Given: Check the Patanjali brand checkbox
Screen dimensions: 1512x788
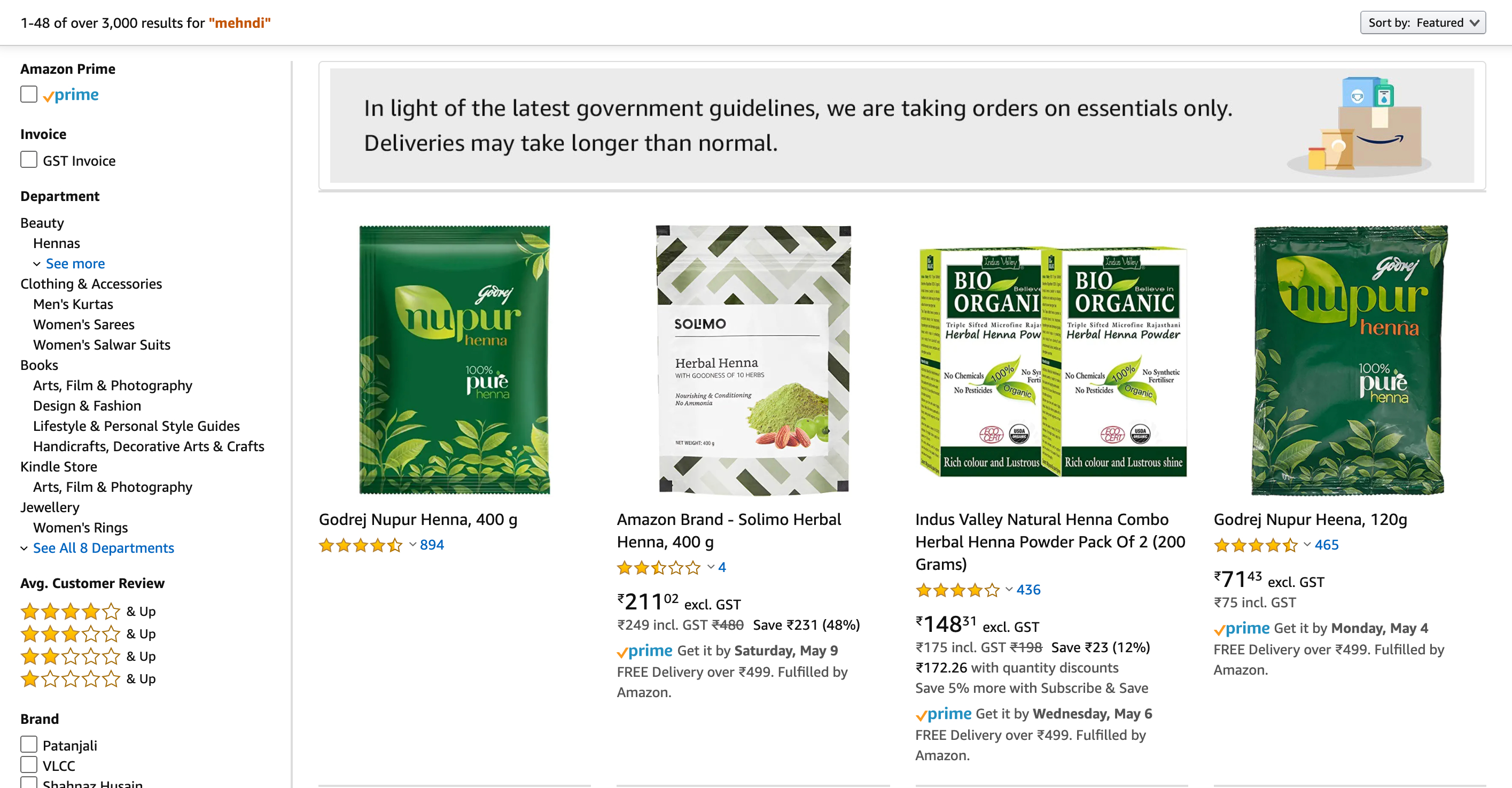Looking at the screenshot, I should [x=29, y=745].
